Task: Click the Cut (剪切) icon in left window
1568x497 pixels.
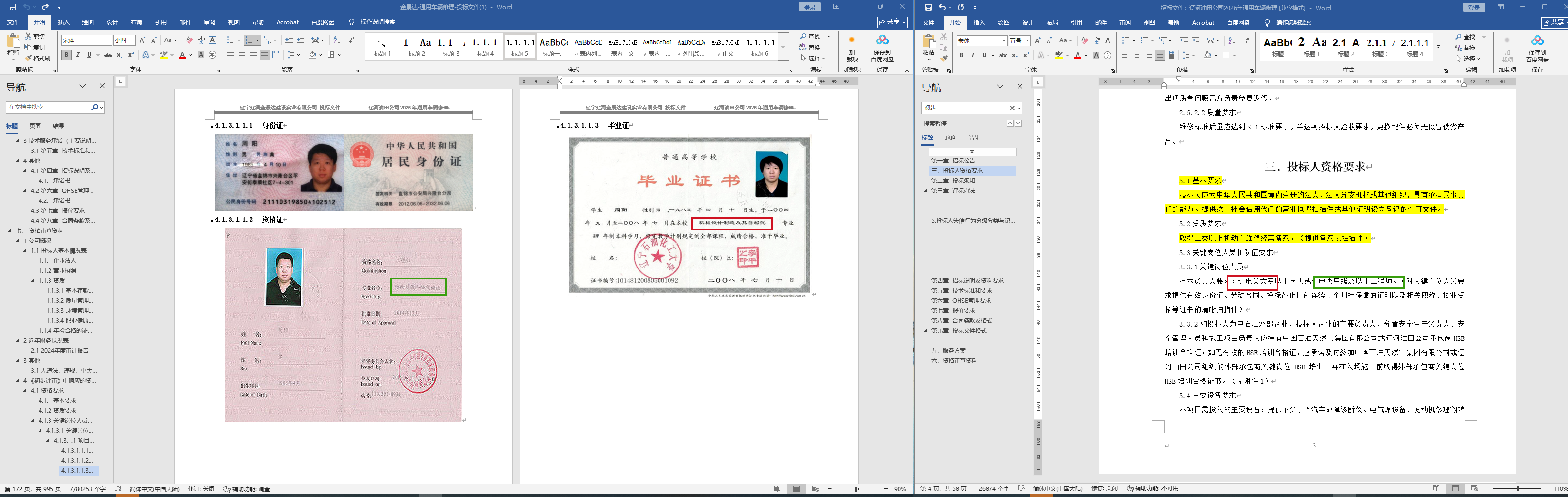Action: [x=35, y=37]
